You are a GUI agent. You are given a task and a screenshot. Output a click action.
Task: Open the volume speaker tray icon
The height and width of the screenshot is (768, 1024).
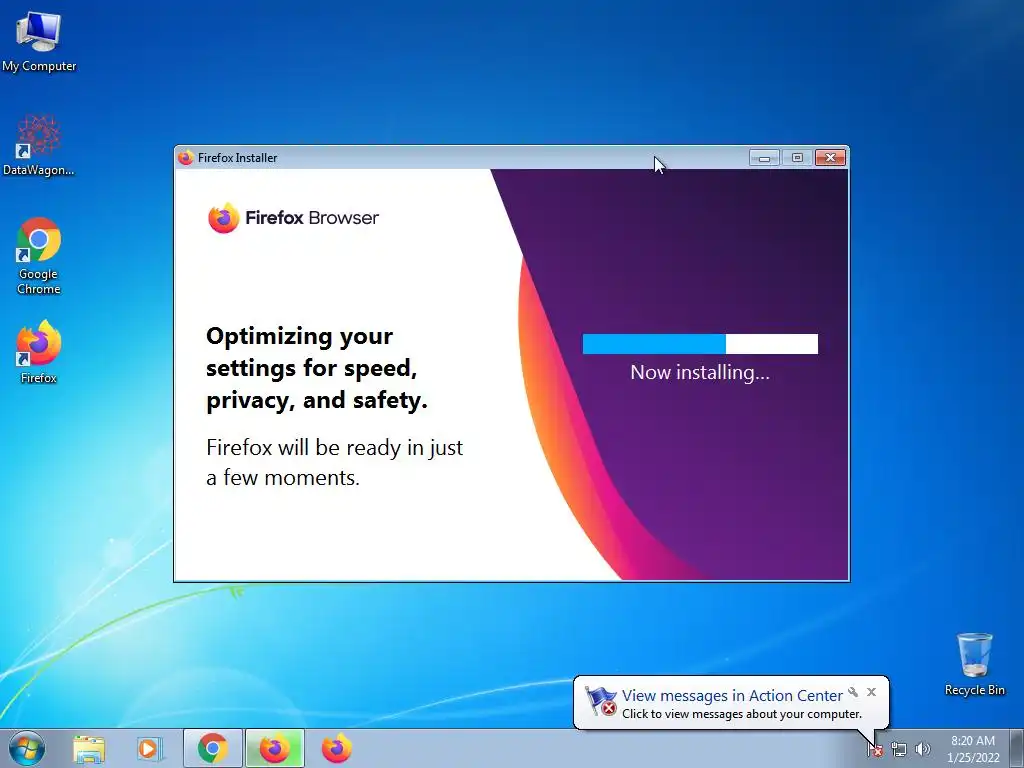[922, 750]
